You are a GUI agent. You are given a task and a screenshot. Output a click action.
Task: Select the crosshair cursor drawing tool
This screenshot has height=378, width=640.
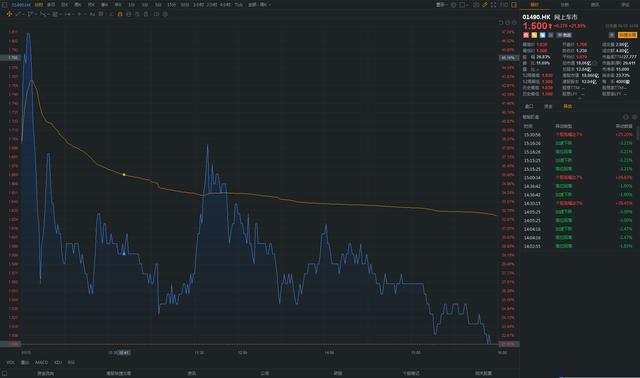pos(9,14)
